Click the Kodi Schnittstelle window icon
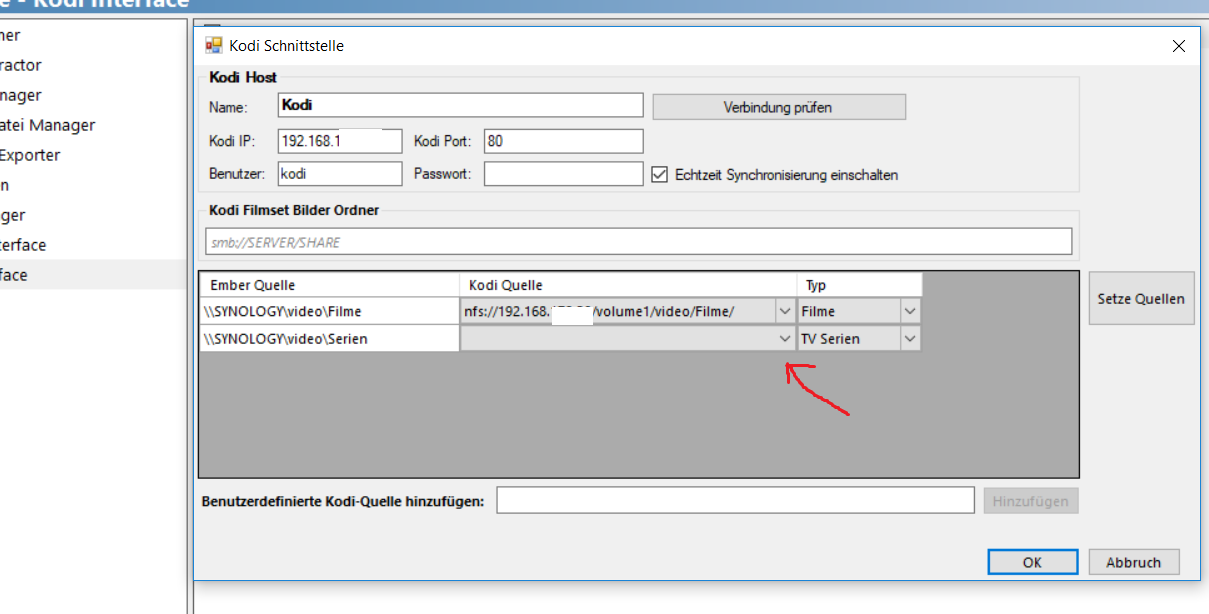This screenshot has width=1209, height=614. pyautogui.click(x=213, y=45)
